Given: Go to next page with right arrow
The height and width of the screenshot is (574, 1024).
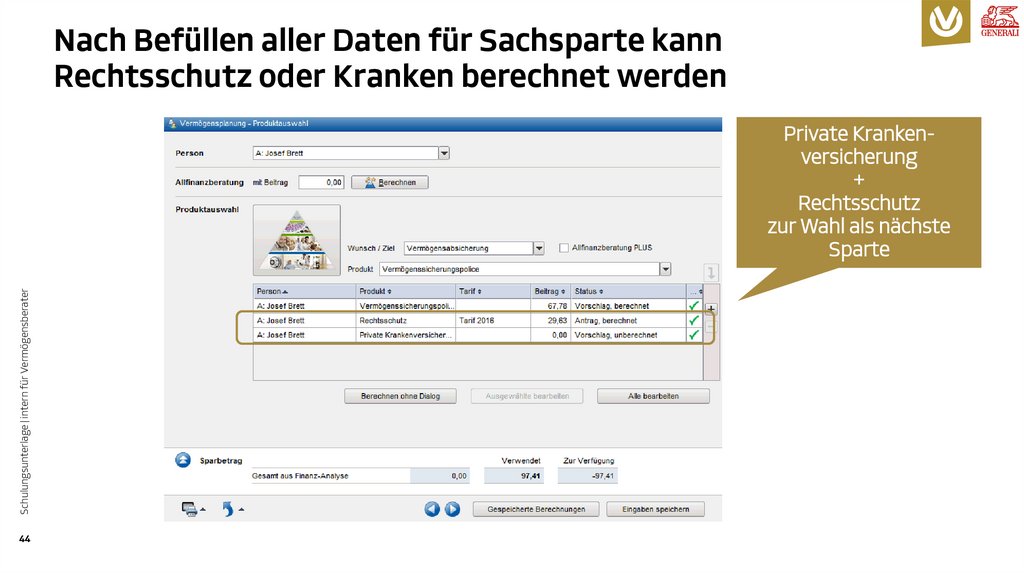Looking at the screenshot, I should (452, 509).
